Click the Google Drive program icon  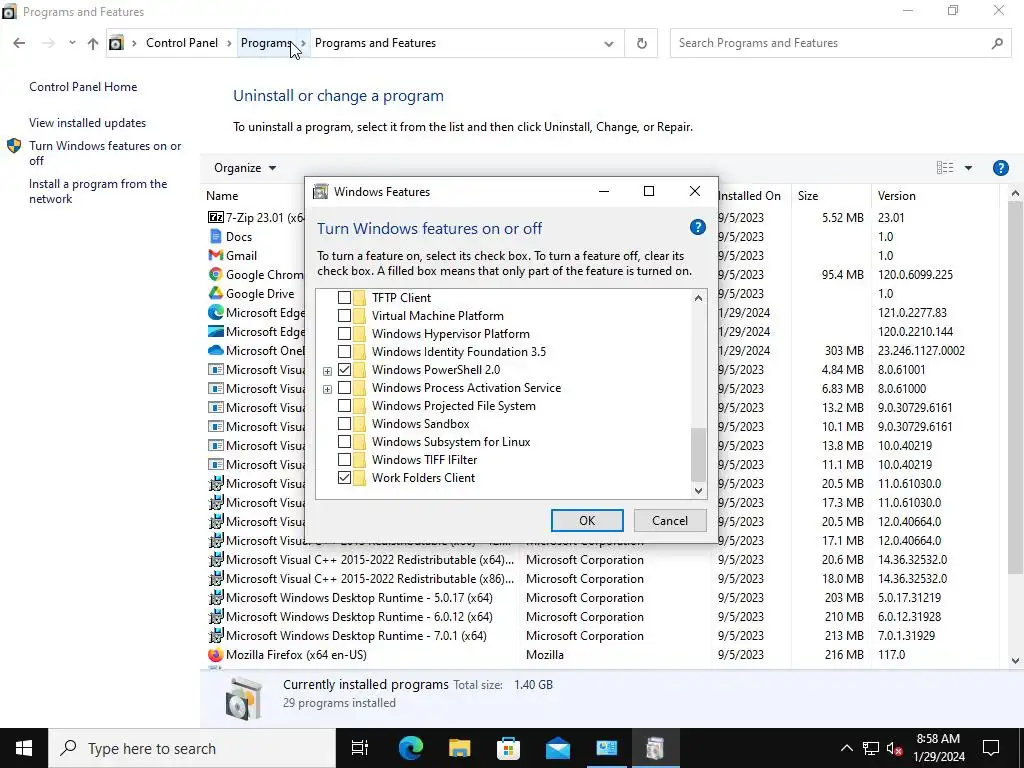[x=216, y=293]
